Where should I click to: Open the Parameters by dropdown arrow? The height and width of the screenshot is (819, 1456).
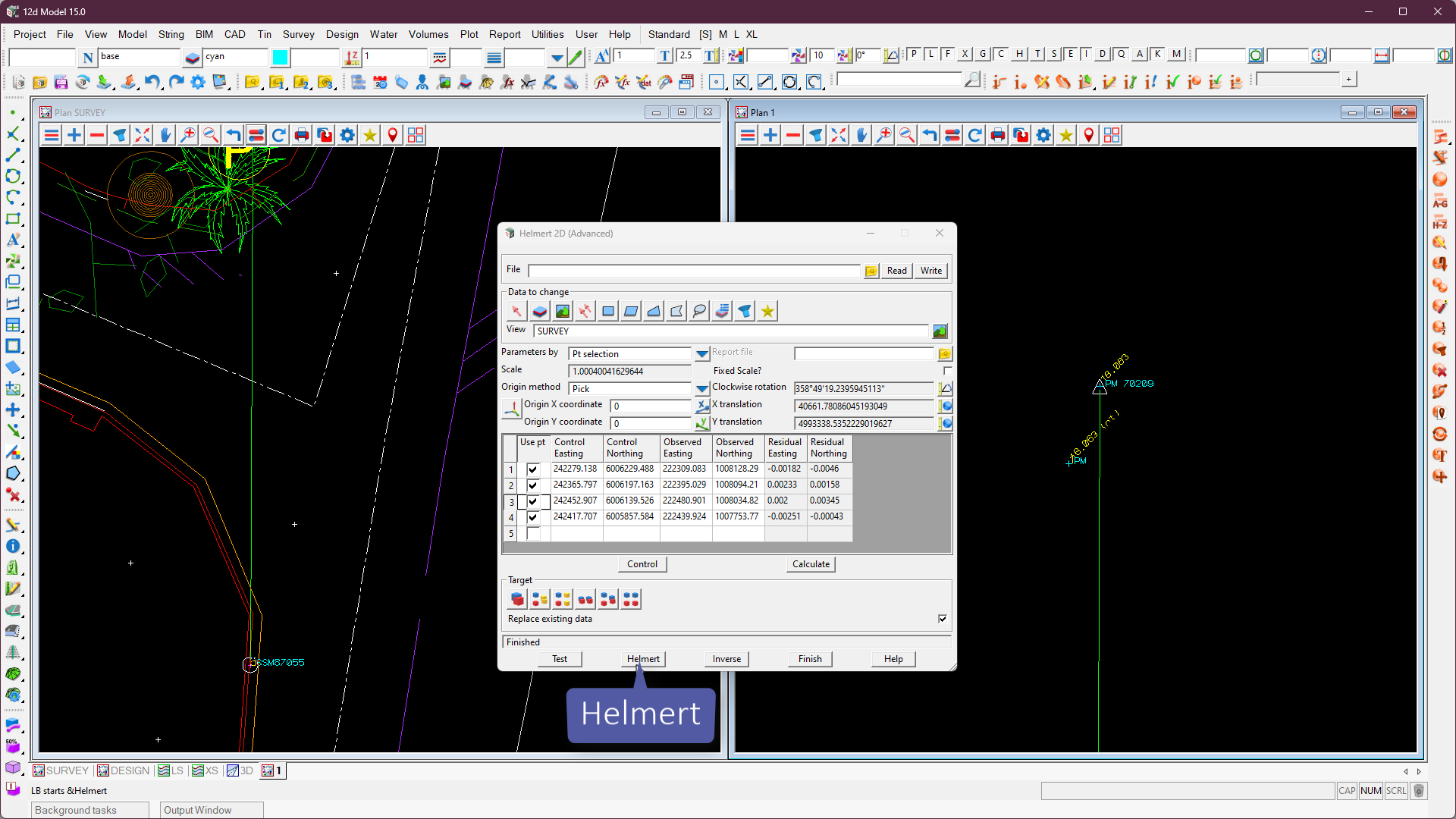[702, 354]
